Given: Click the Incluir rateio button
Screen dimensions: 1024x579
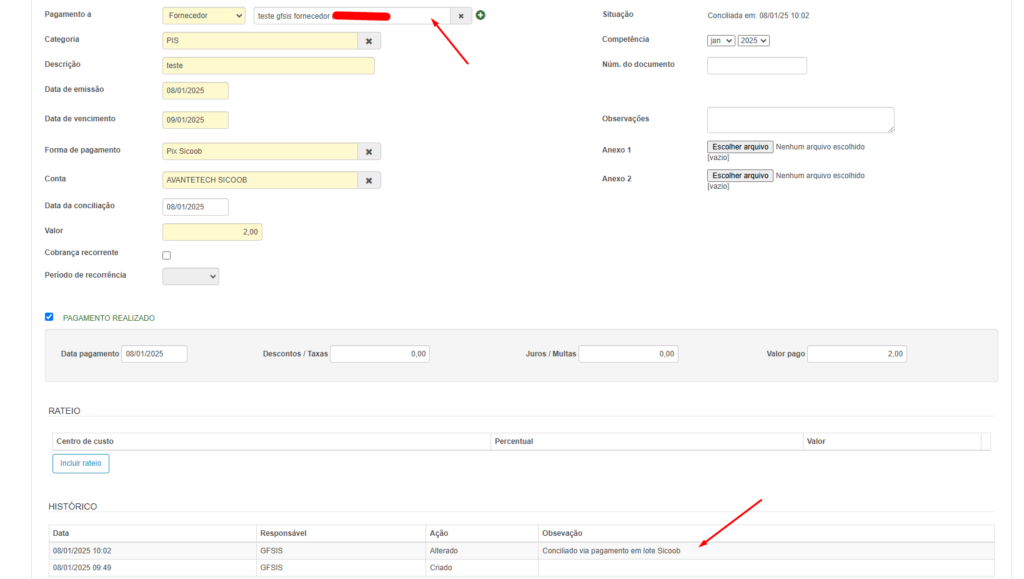Looking at the screenshot, I should pyautogui.click(x=81, y=463).
